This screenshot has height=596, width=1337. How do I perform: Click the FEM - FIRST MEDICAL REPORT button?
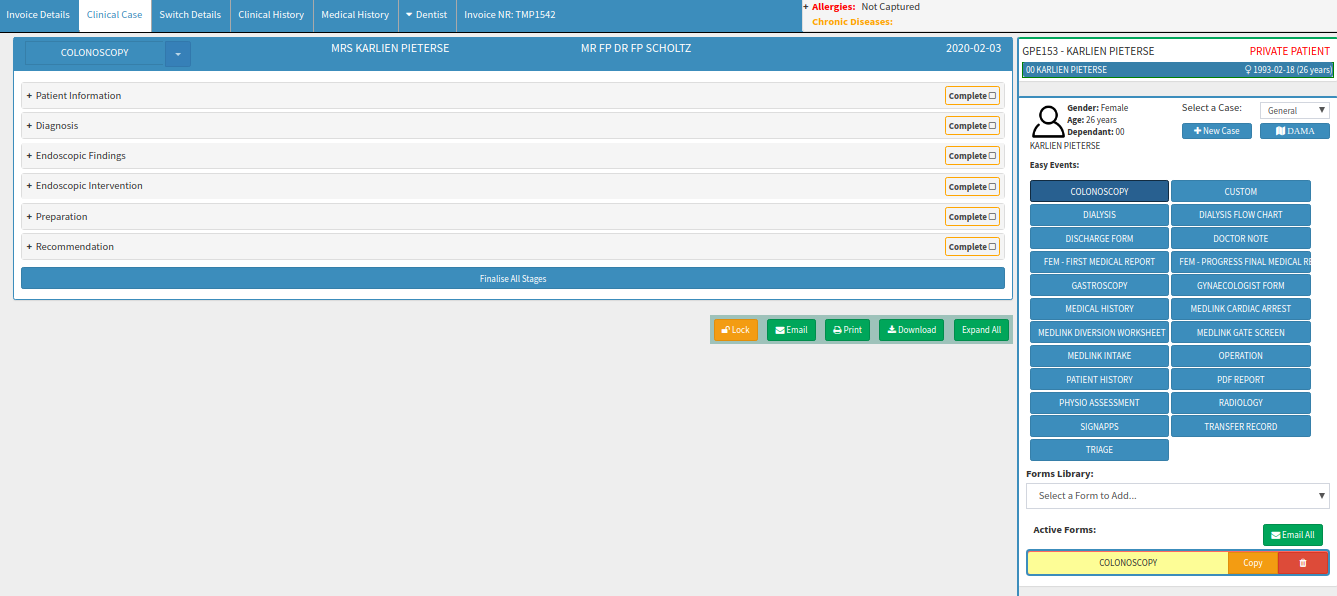[1099, 262]
